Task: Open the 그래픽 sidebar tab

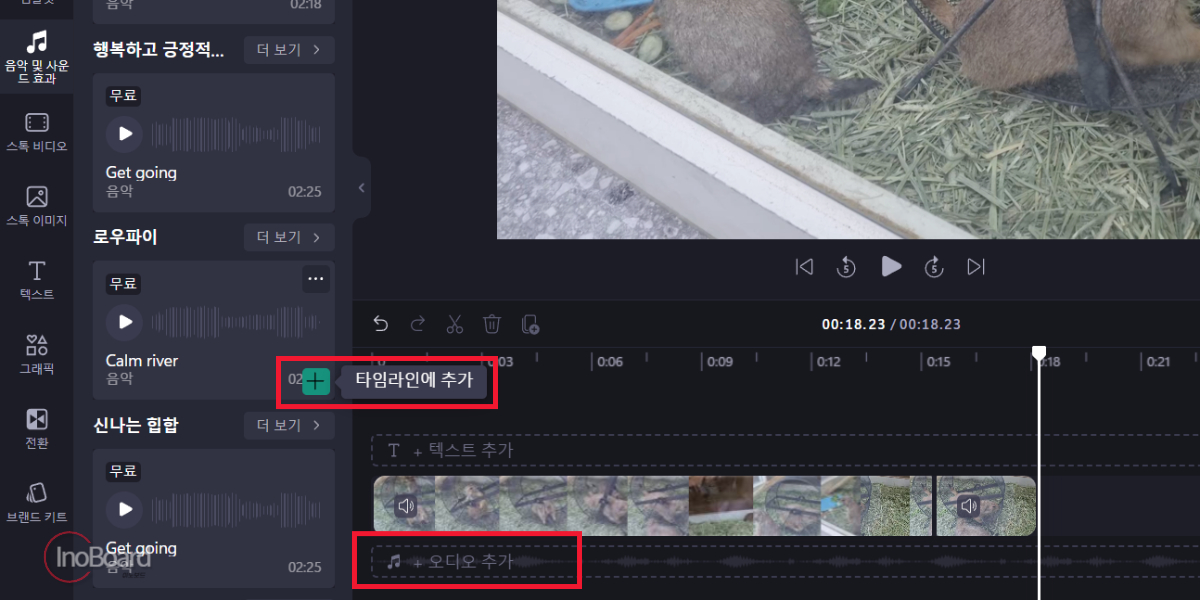Action: (36, 355)
